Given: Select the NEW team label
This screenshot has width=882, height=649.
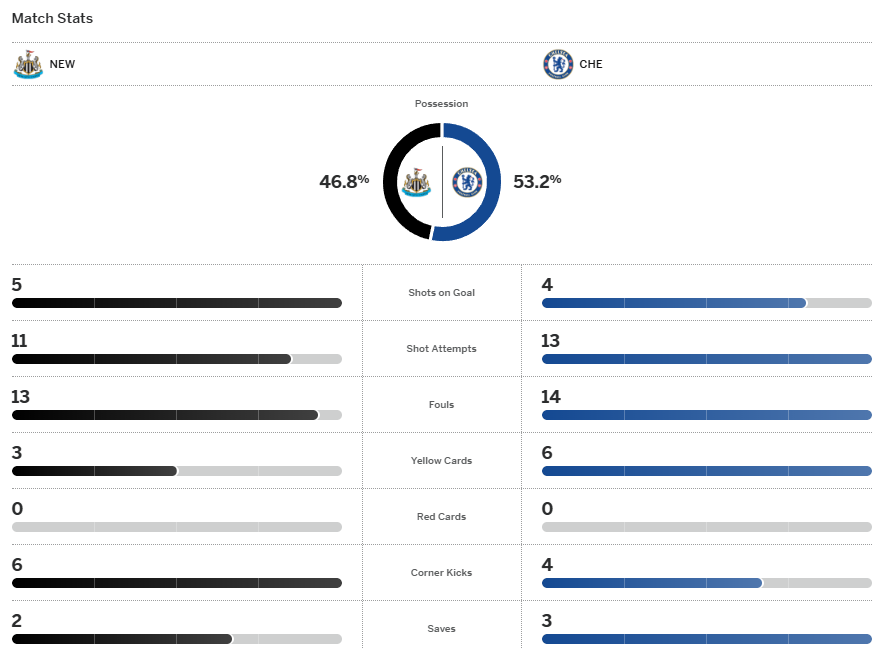Looking at the screenshot, I should point(62,65).
